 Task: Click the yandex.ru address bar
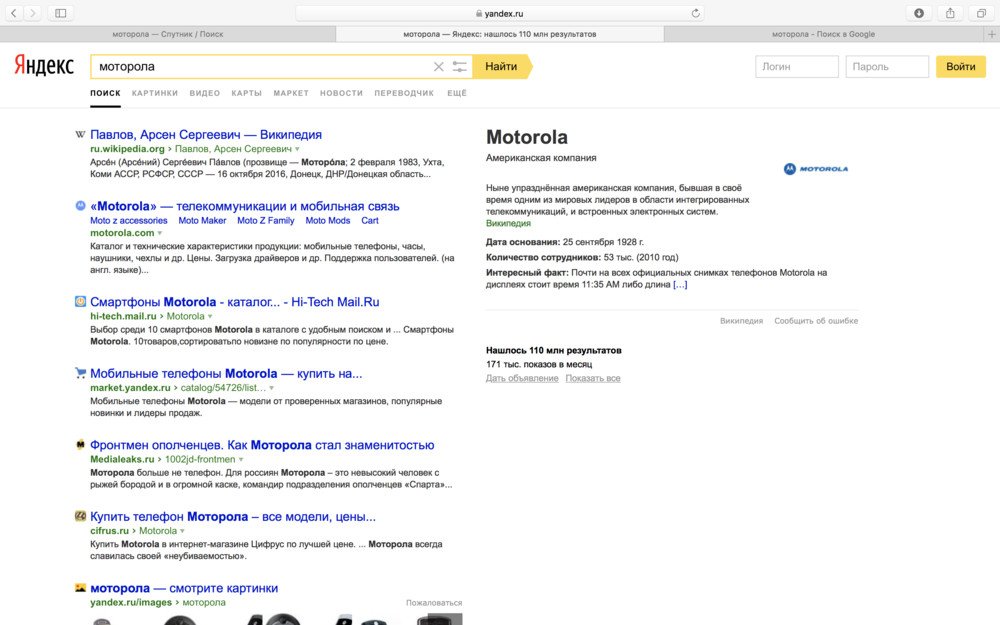pos(499,13)
